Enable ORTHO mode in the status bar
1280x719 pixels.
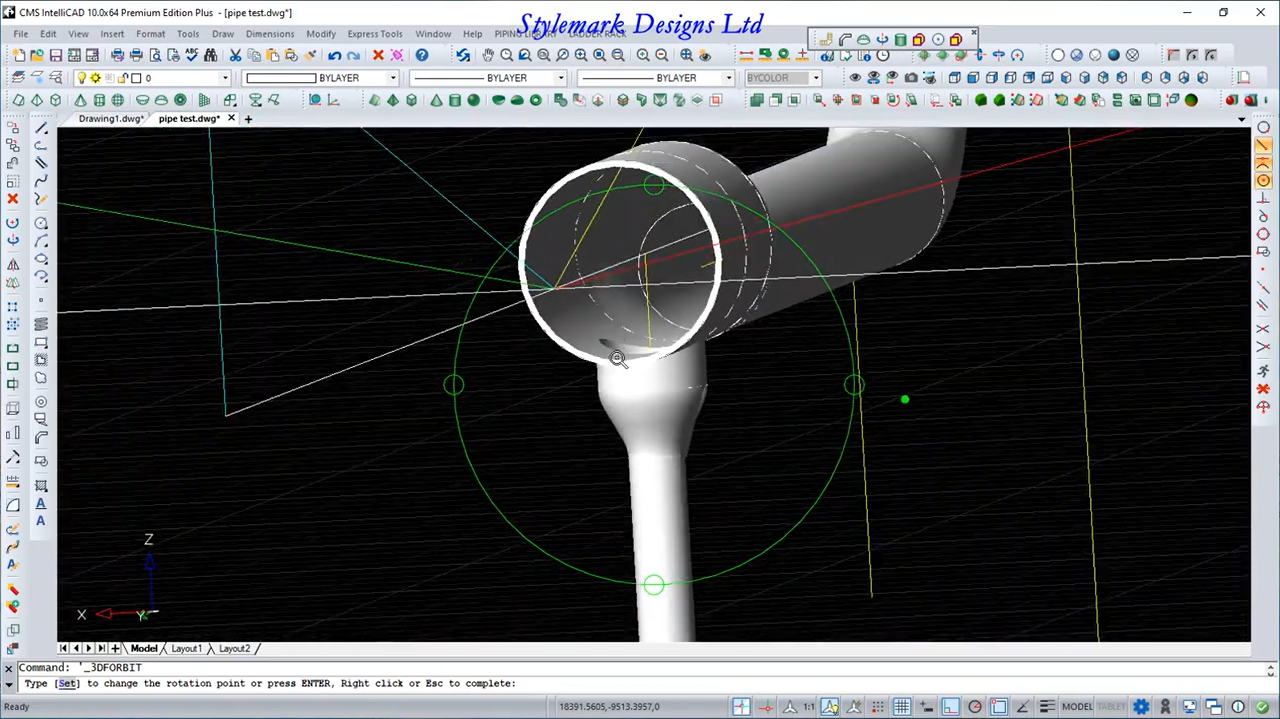tap(925, 707)
